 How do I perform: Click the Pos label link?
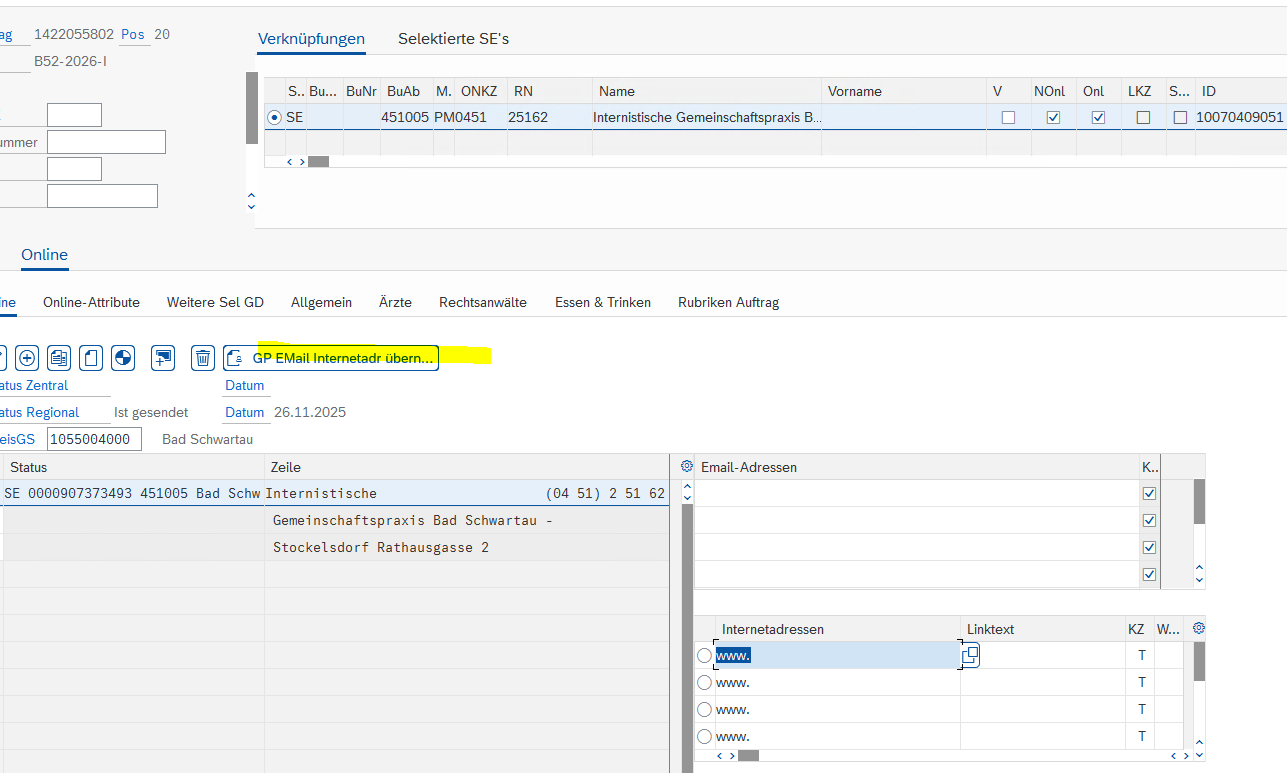coord(132,34)
